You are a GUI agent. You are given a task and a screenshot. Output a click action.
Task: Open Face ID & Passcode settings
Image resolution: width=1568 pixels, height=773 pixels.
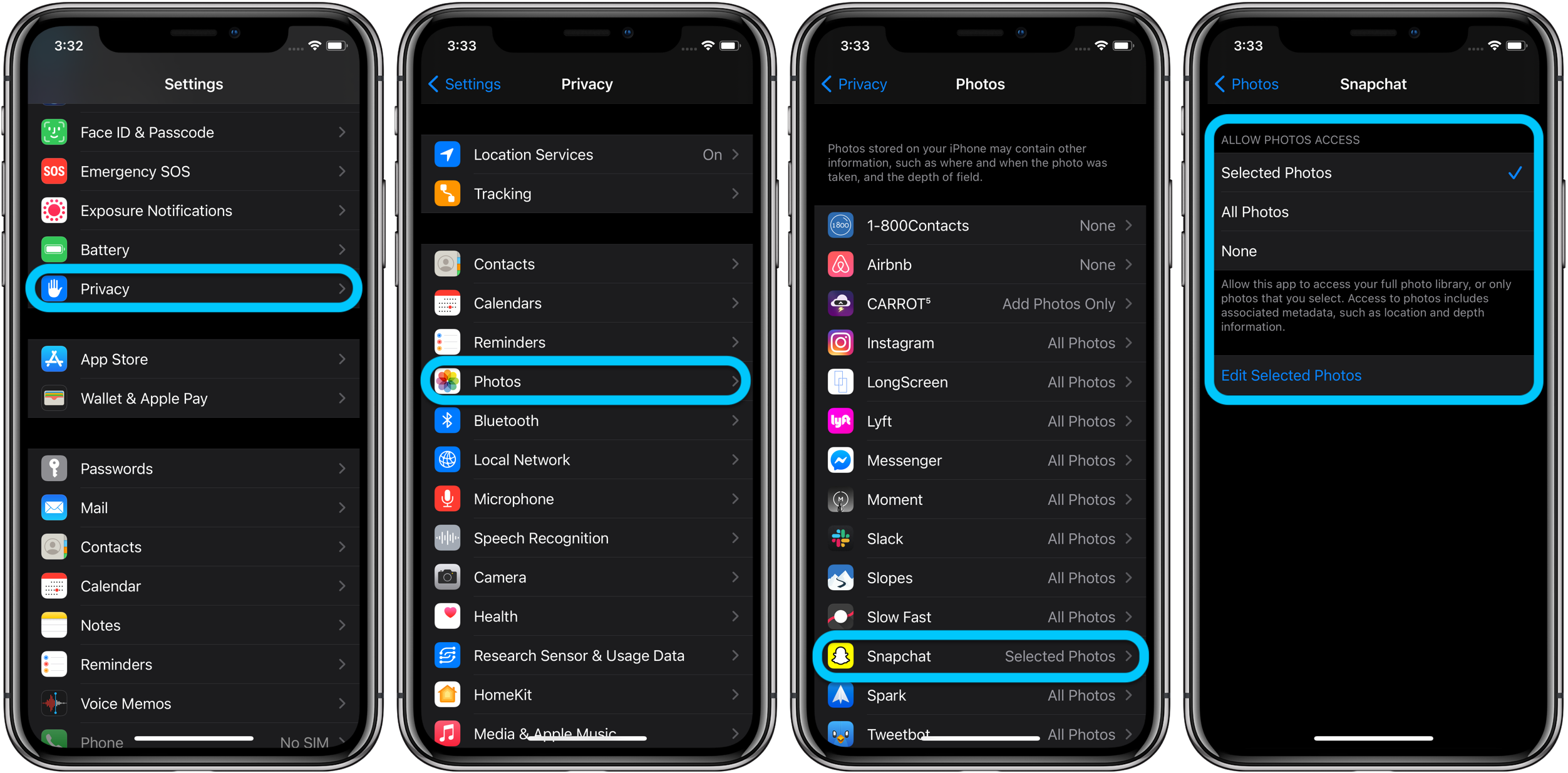[196, 131]
